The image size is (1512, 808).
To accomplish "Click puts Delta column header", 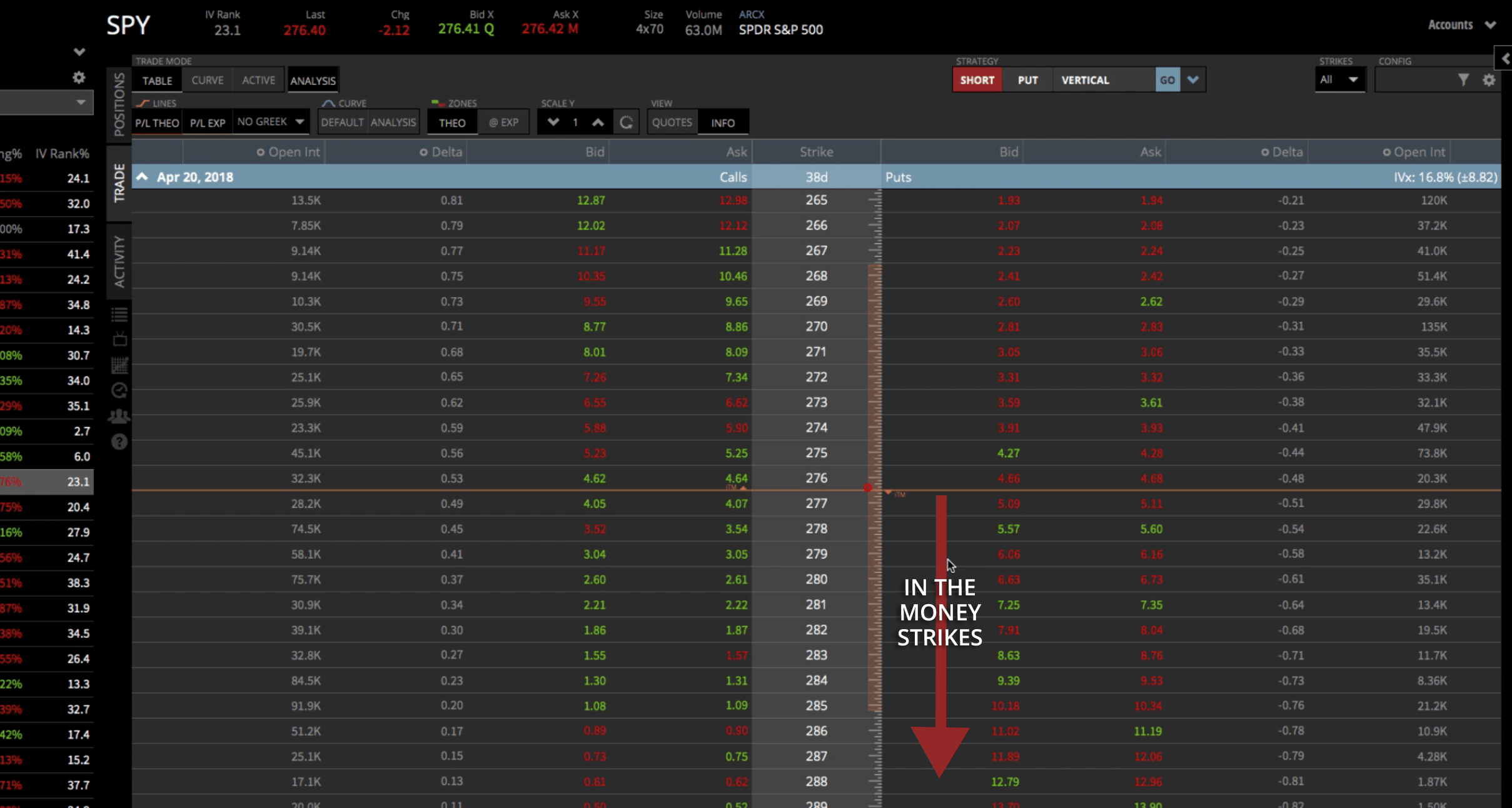I will (1282, 152).
